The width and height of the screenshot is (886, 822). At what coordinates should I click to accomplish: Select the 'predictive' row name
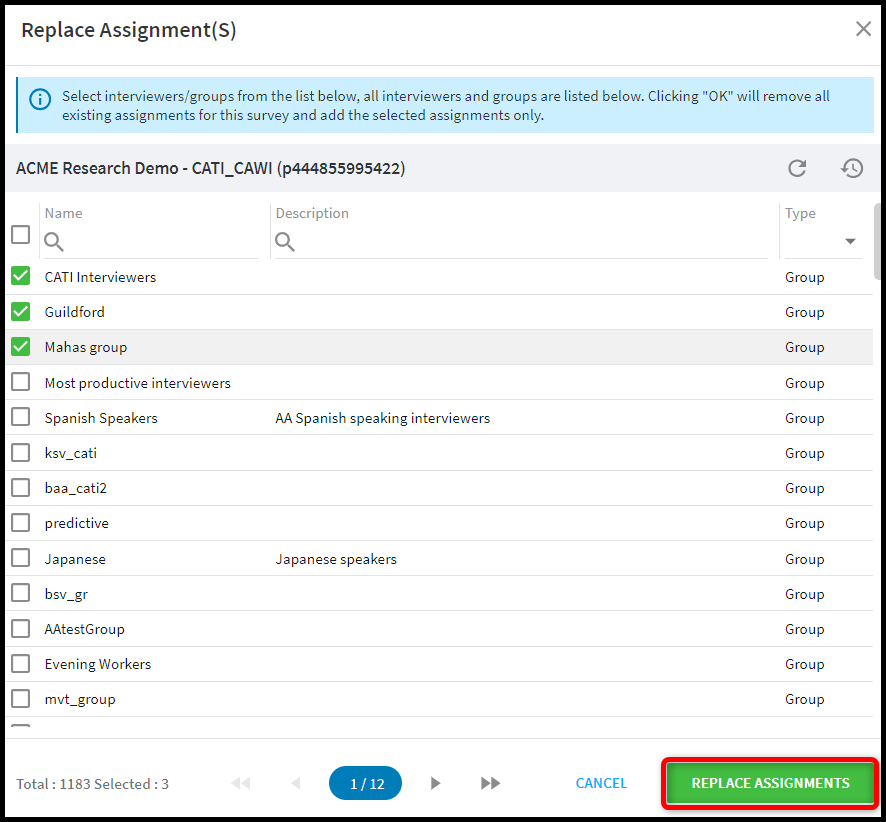click(77, 524)
